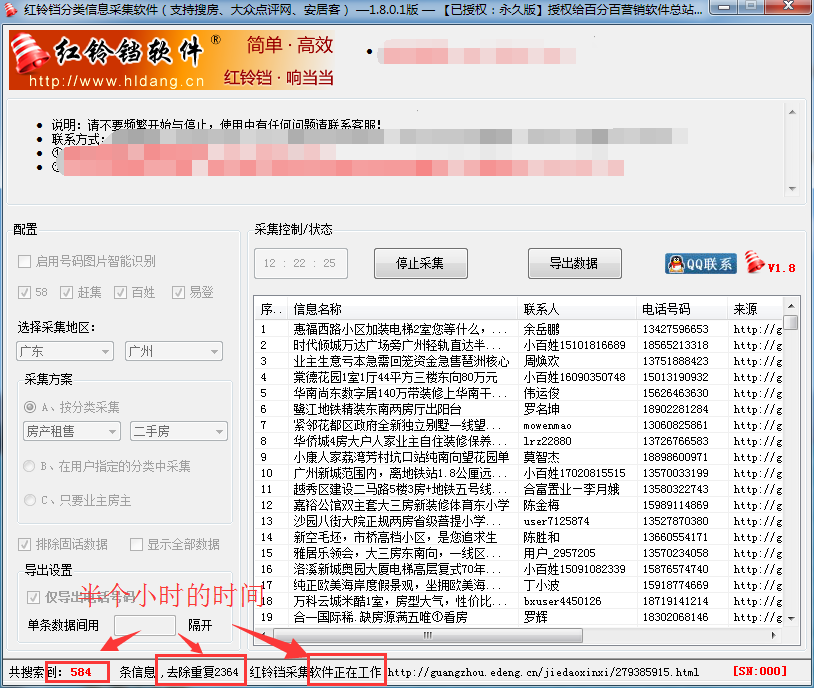Toggle the 赶集 source checkbox
814x688 pixels.
tap(66, 292)
